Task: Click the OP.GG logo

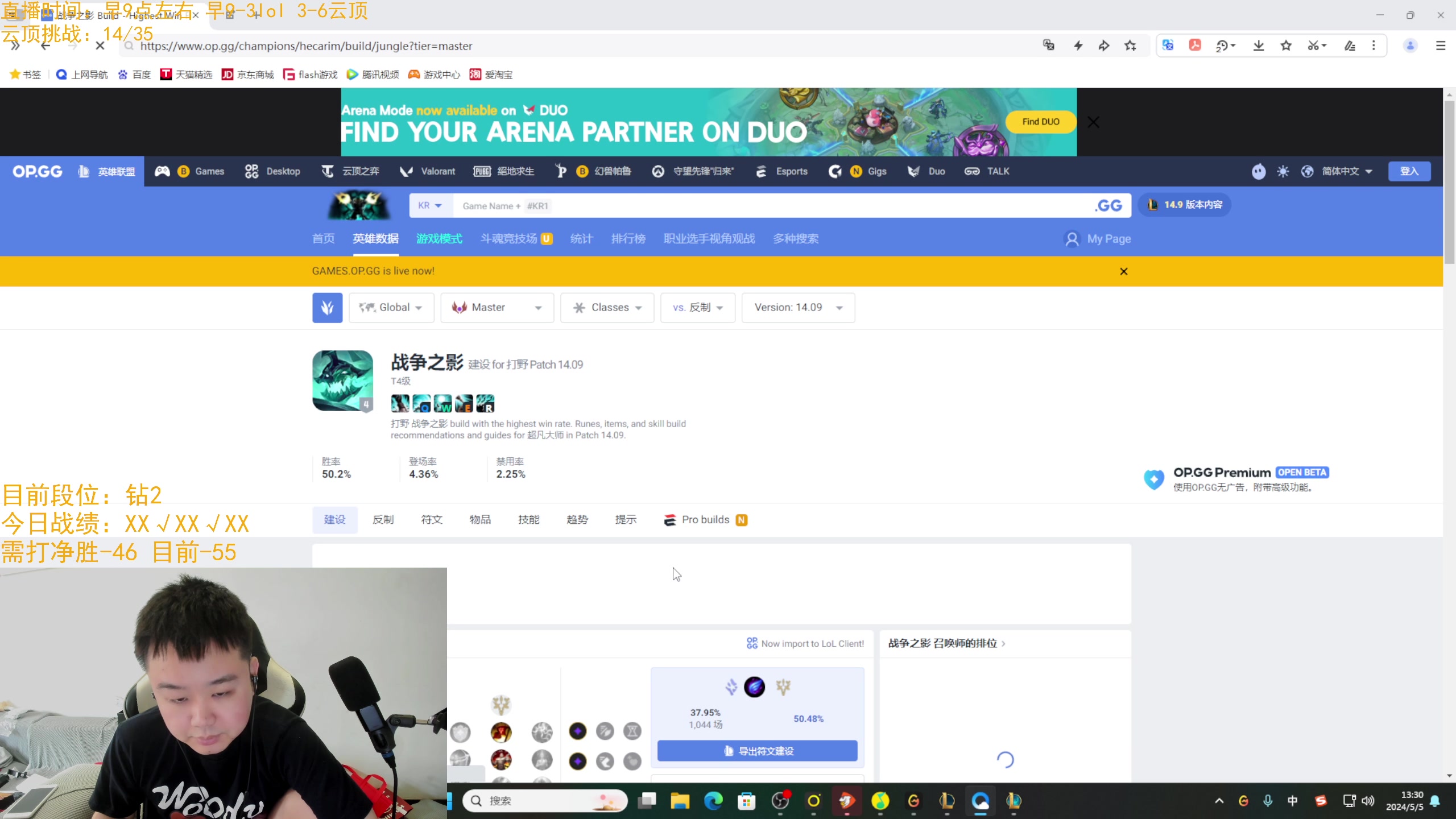Action: tap(38, 171)
